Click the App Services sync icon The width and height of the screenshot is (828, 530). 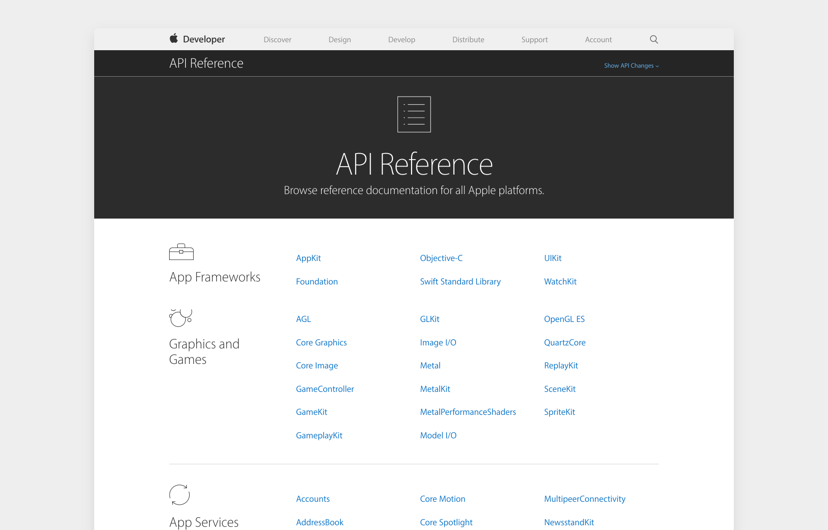180,495
